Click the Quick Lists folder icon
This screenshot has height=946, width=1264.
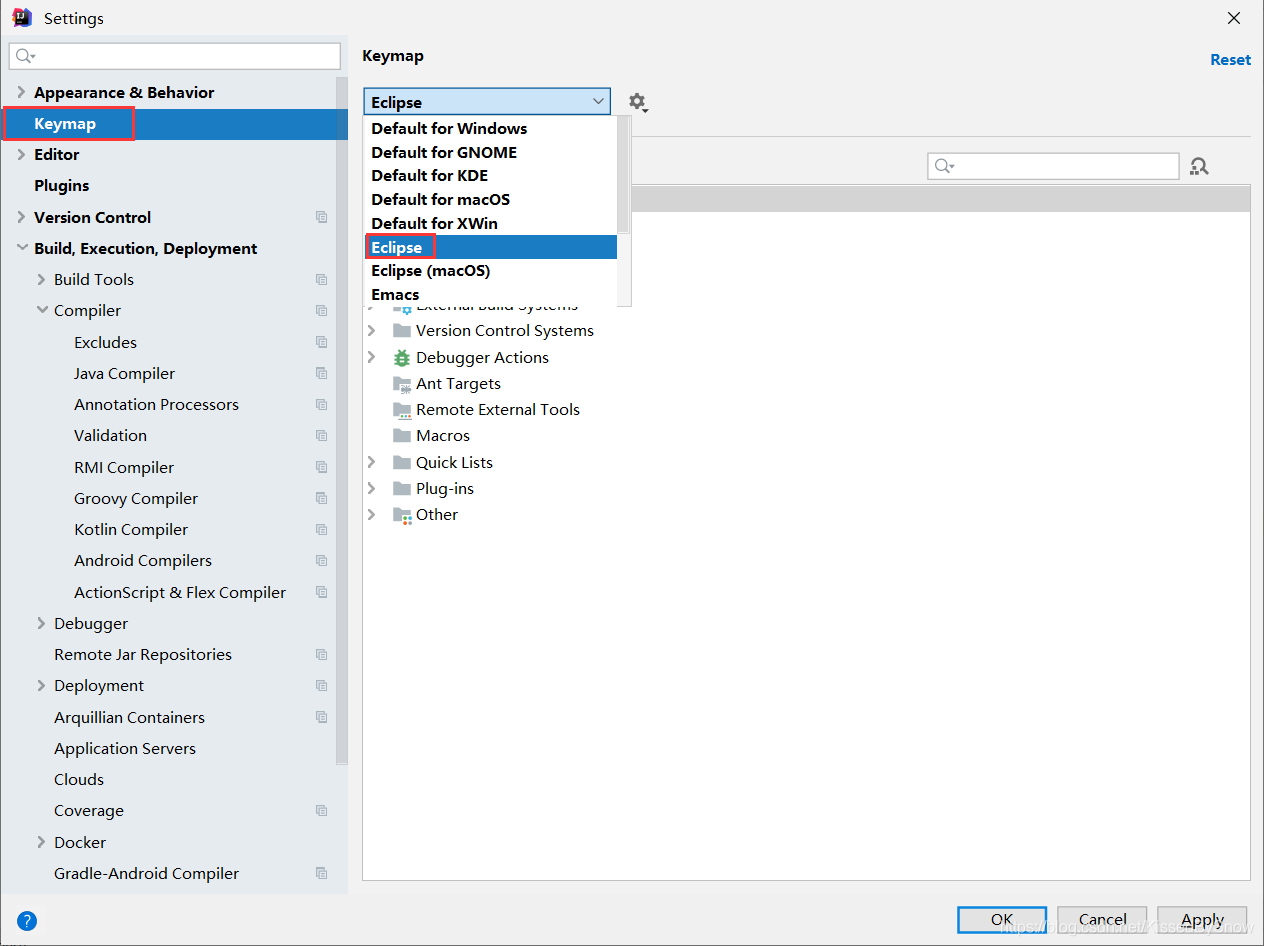pos(402,462)
